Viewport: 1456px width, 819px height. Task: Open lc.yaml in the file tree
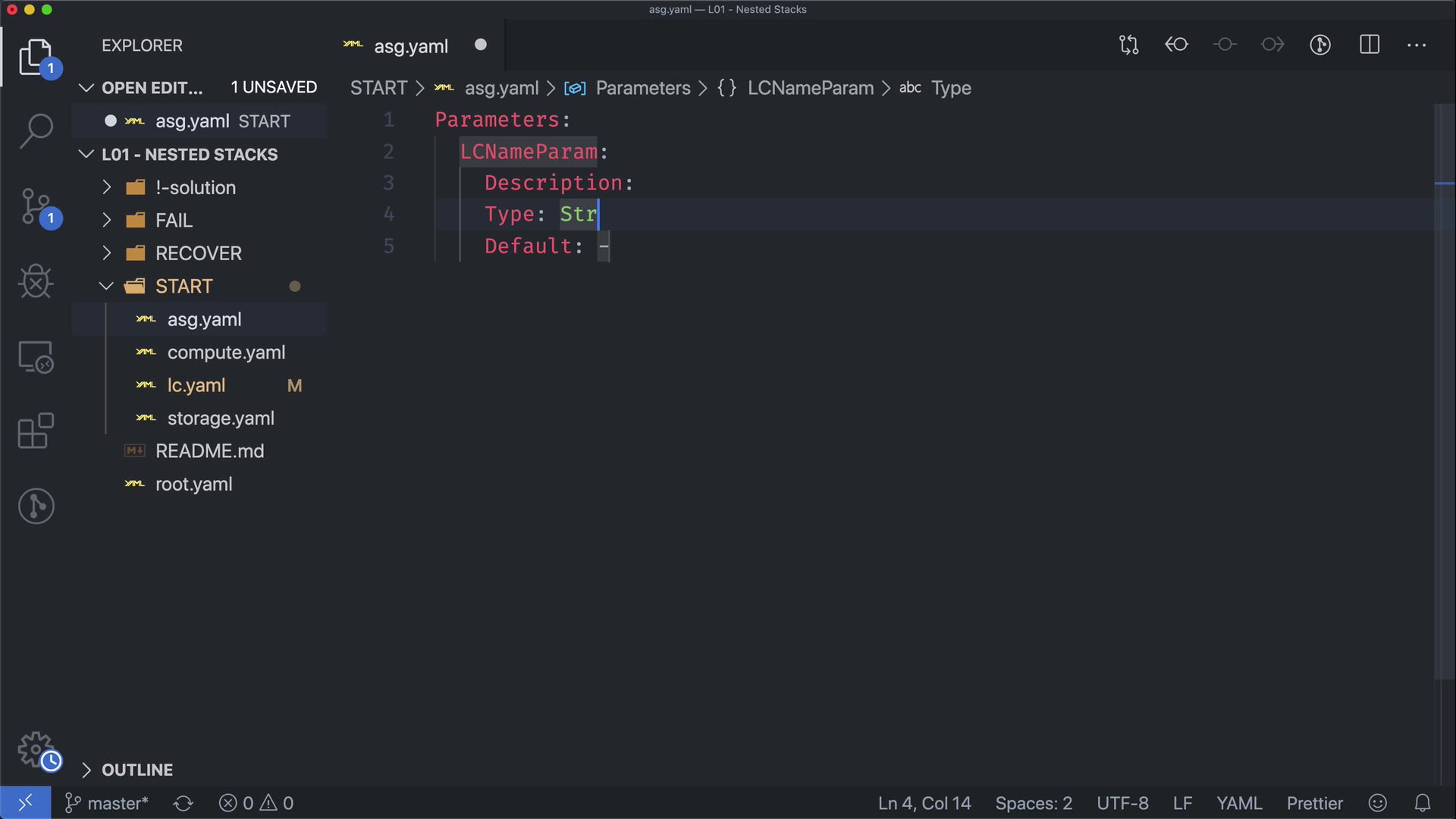click(196, 385)
